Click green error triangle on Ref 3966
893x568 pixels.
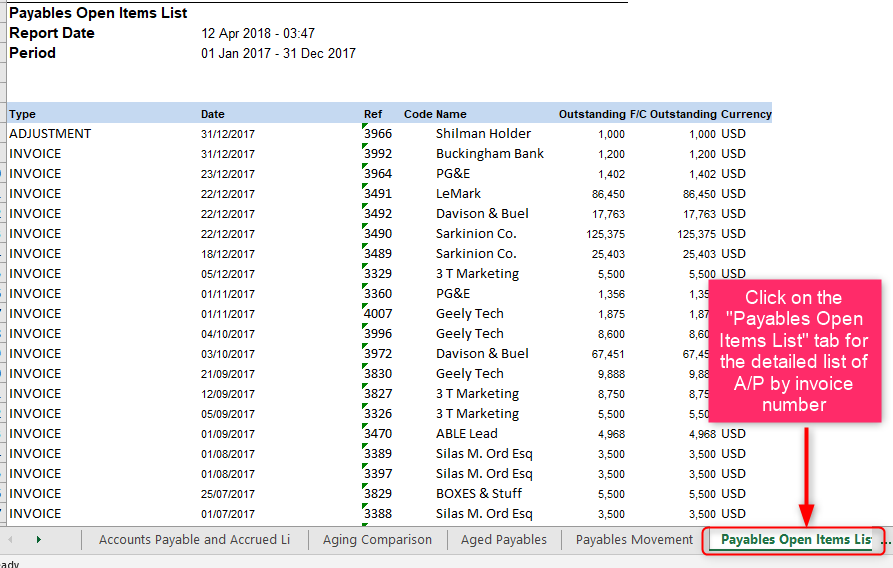[x=365, y=127]
